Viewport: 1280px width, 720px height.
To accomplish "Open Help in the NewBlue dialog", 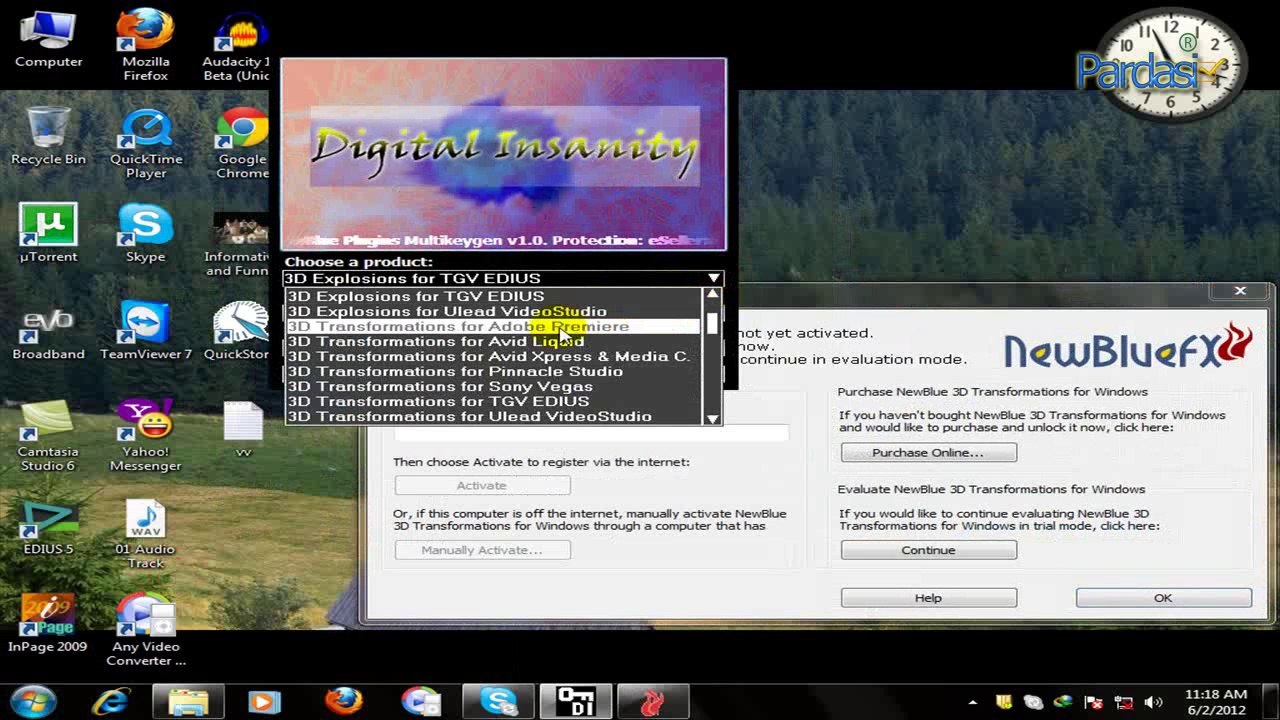I will coord(928,598).
